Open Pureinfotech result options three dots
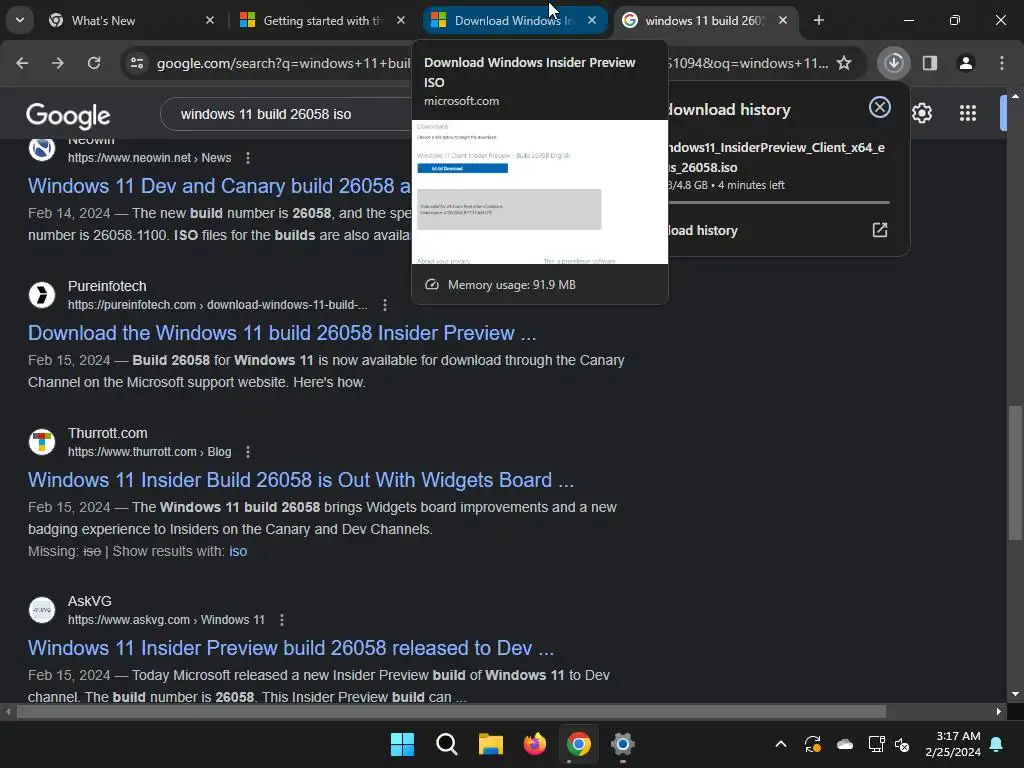Screen dimensions: 1024x768 385,305
